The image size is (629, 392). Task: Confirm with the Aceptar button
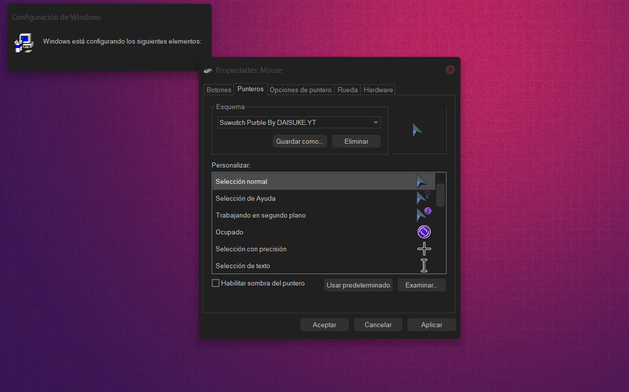(x=324, y=325)
